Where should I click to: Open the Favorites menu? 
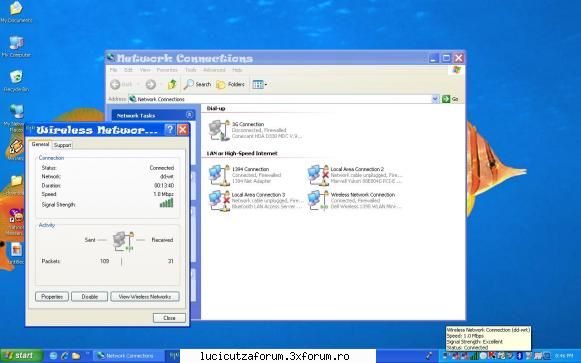coord(167,70)
